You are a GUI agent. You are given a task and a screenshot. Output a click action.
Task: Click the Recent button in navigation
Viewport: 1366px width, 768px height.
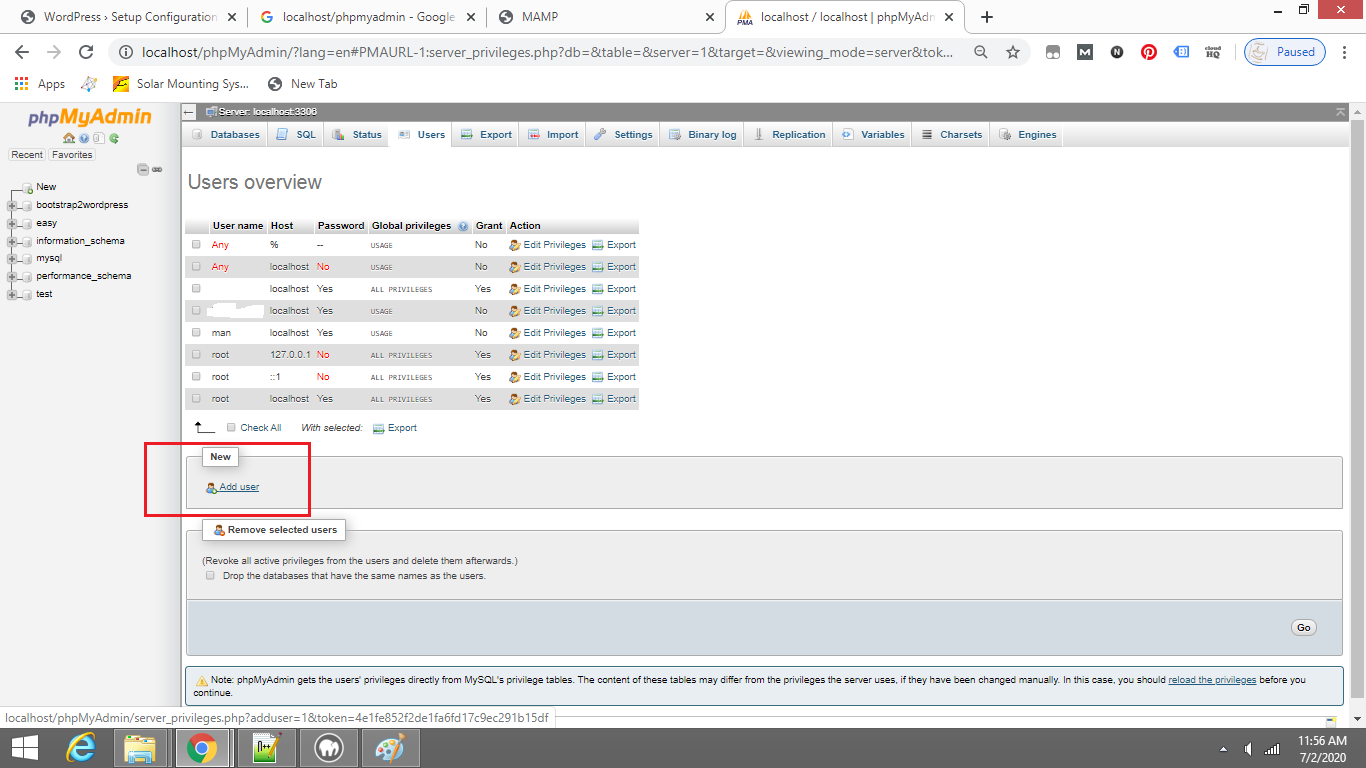(x=27, y=155)
